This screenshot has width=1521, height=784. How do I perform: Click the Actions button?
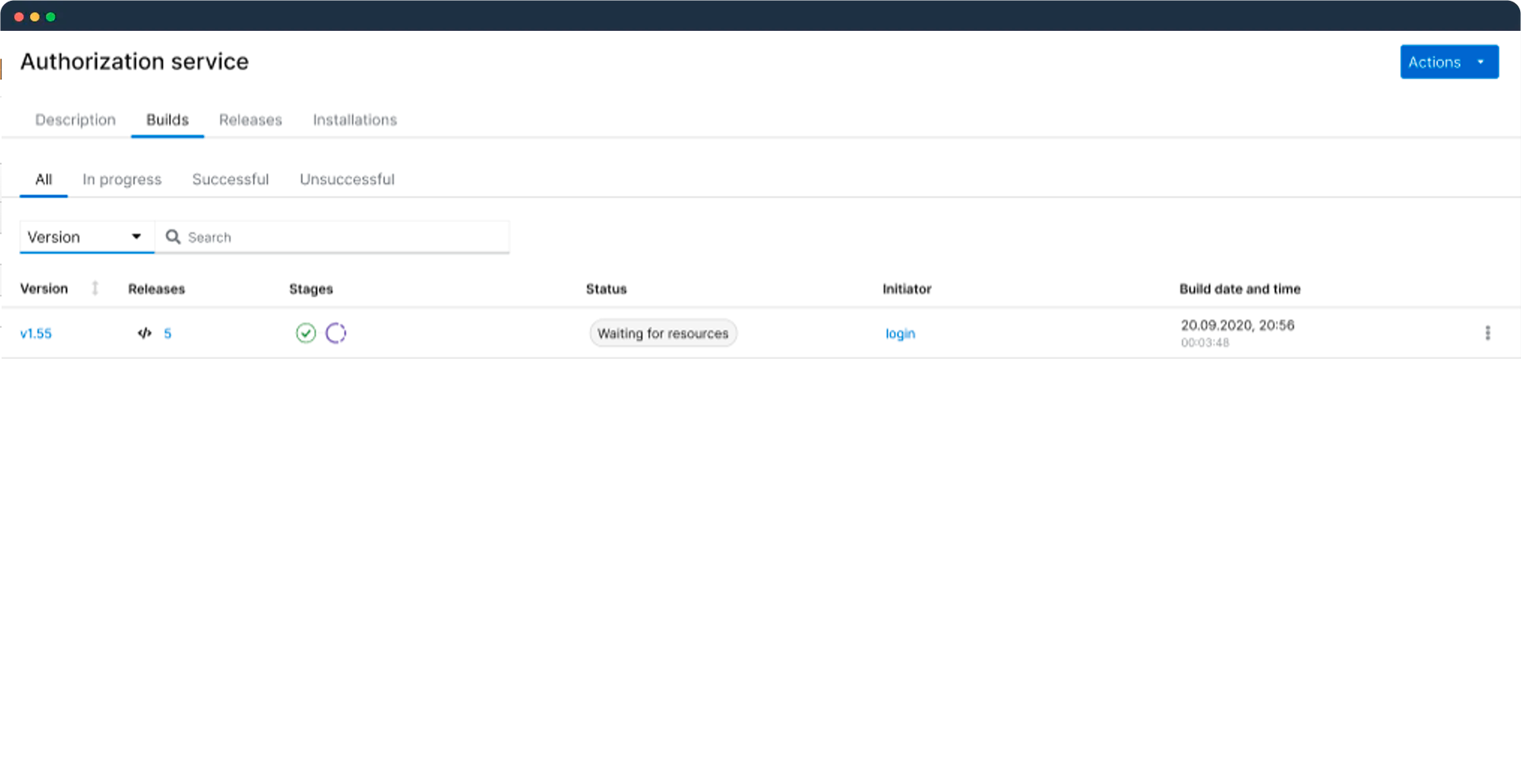coord(1435,62)
